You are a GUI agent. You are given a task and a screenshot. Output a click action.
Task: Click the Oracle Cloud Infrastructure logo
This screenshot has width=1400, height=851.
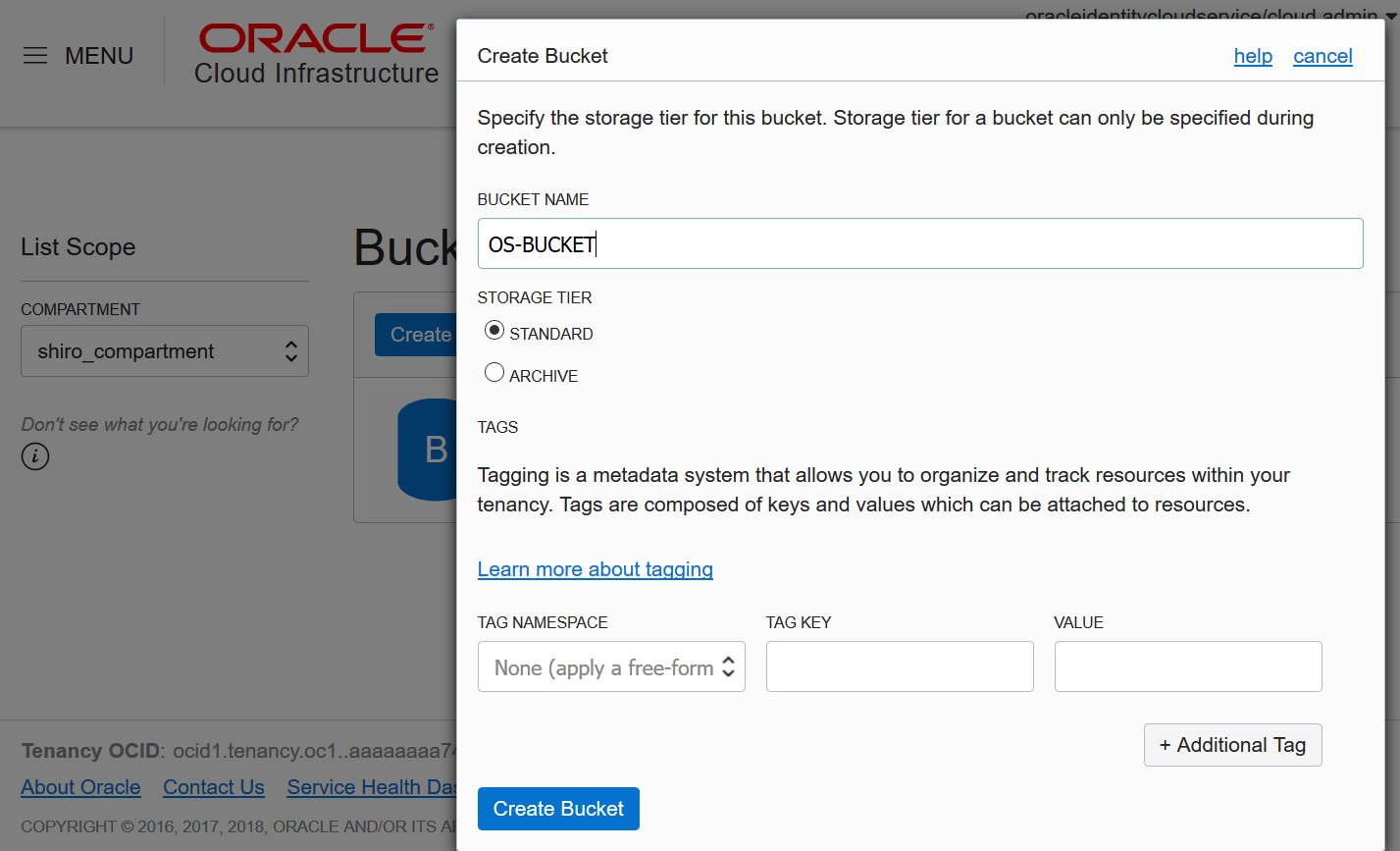316,55
